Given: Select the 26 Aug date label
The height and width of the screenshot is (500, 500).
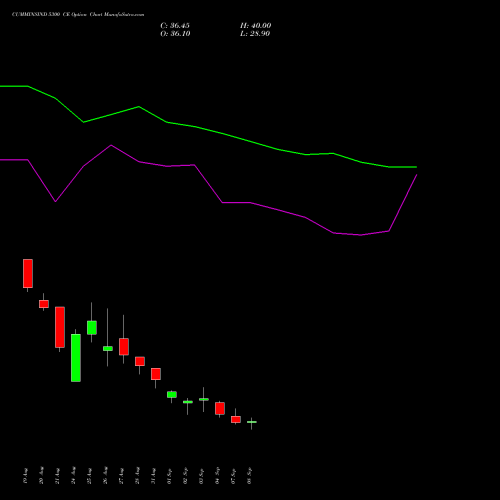Looking at the screenshot, I should coord(106,476).
